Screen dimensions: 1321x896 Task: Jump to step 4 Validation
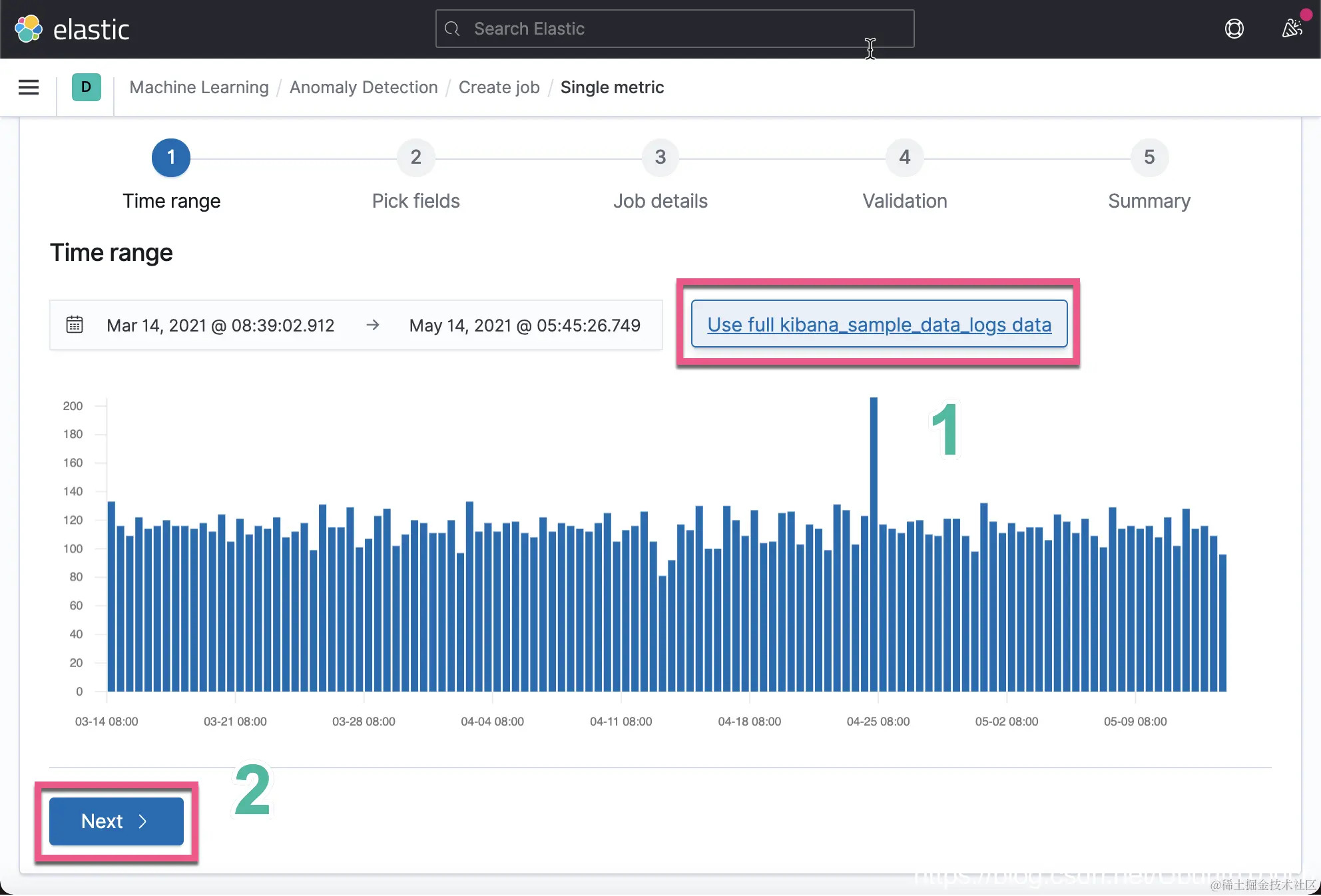(x=904, y=158)
